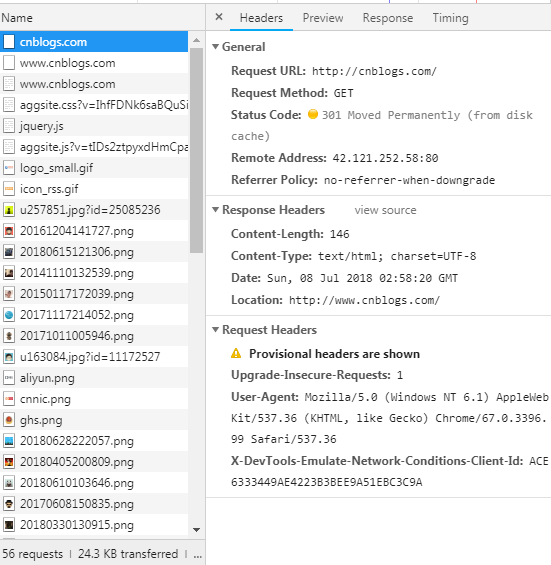Screen dimensions: 551x565
Task: Switch to the Preview tab
Action: [323, 18]
